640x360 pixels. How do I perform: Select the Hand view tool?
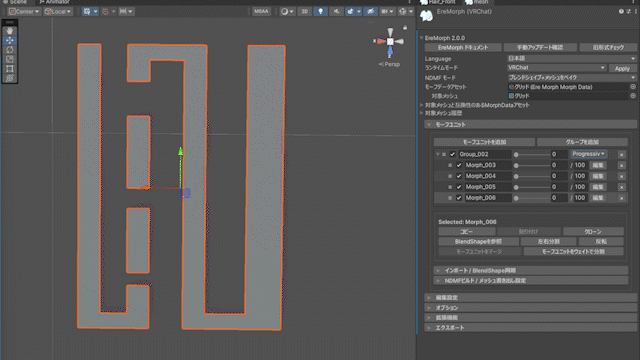pyautogui.click(x=10, y=31)
